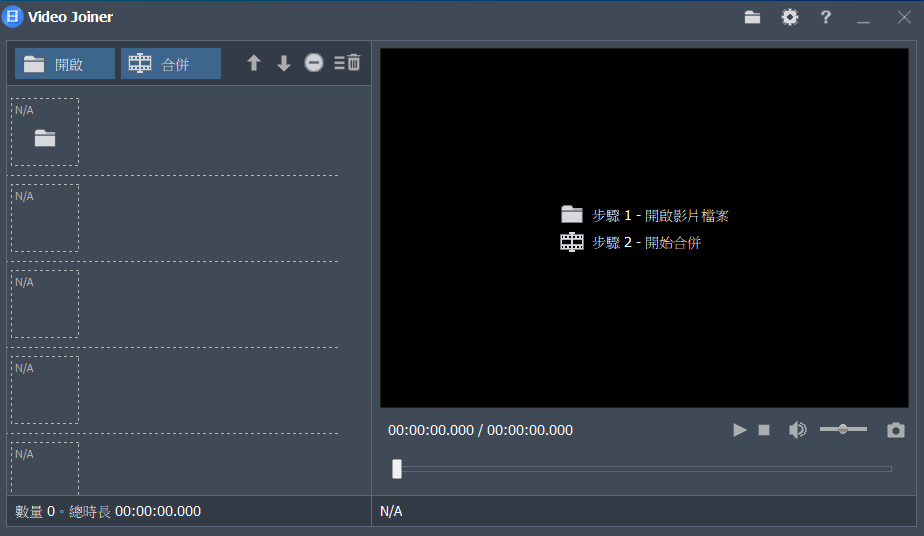924x536 pixels.
Task: Click the Video Joiner app logo icon
Action: [x=12, y=16]
